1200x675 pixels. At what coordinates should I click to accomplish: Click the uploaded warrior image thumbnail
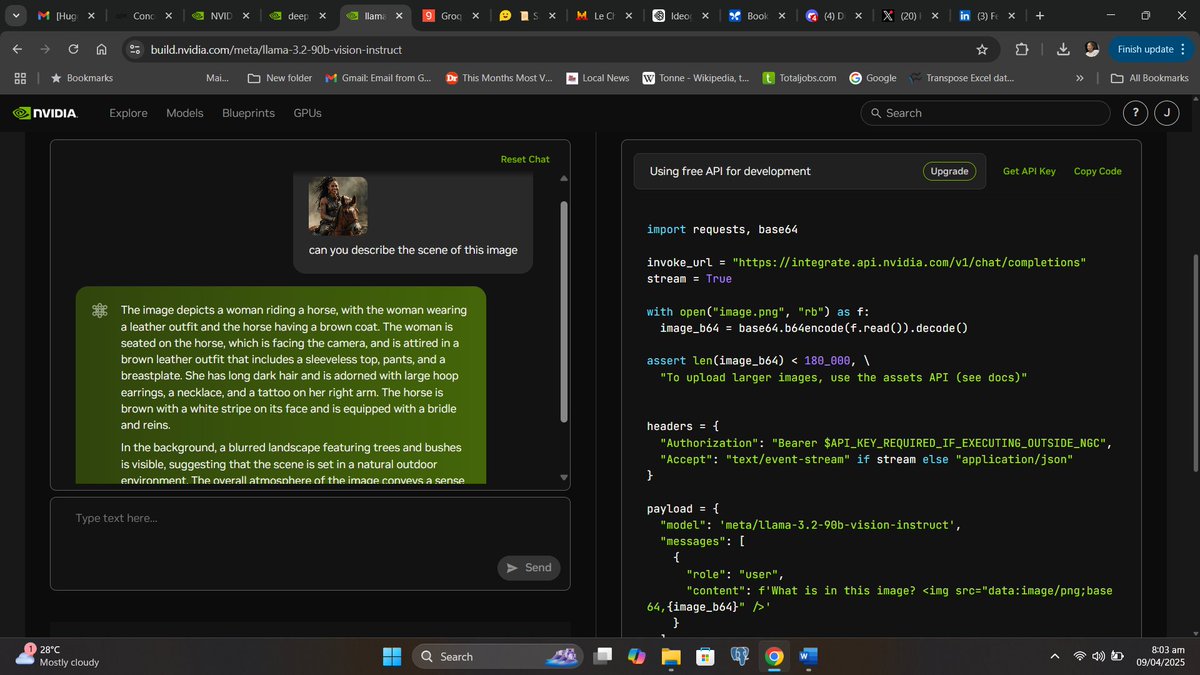tap(337, 207)
